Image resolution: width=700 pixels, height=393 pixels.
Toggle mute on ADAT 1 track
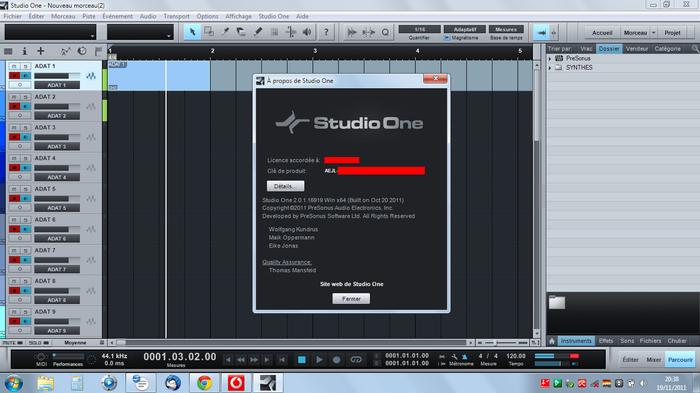(14, 66)
